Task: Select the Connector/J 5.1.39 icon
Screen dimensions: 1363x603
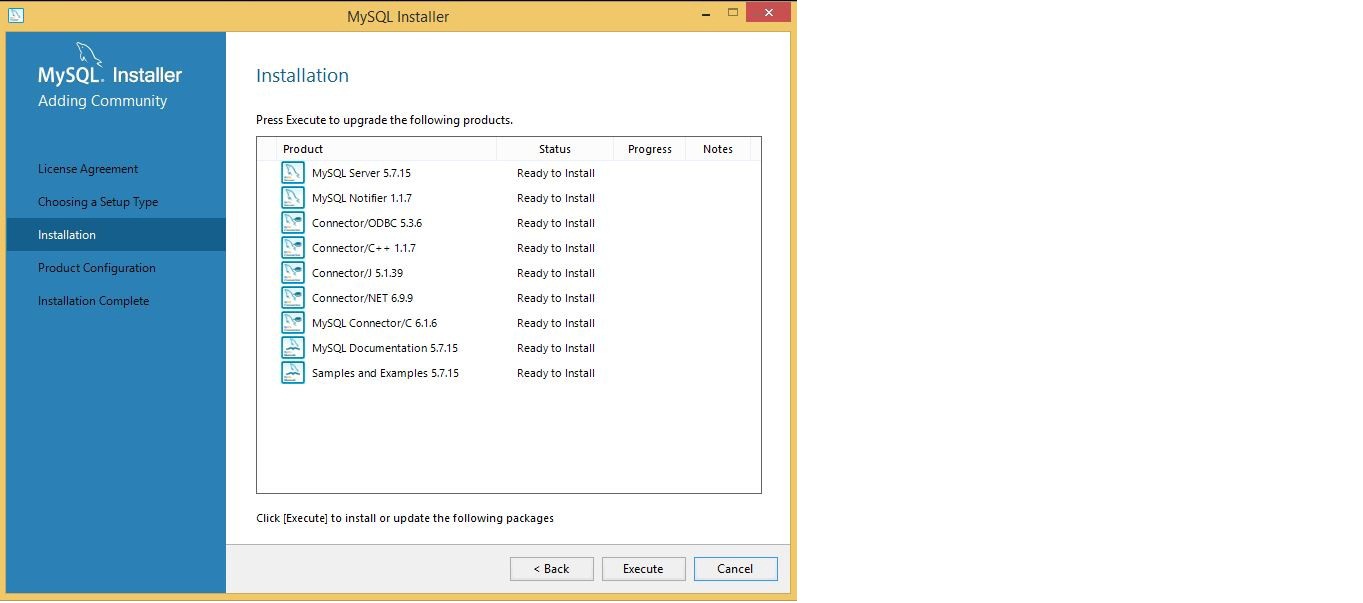Action: (293, 273)
